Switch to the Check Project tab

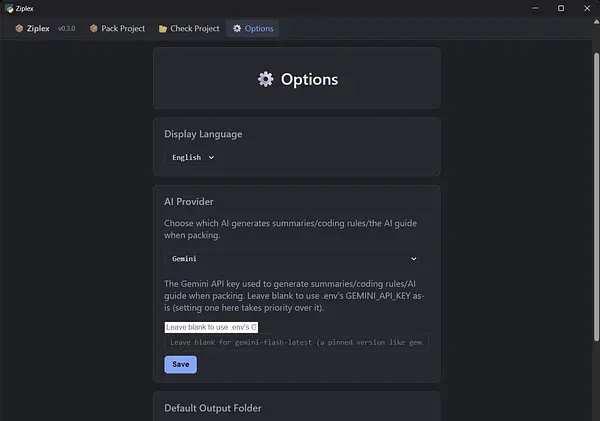[x=189, y=28]
